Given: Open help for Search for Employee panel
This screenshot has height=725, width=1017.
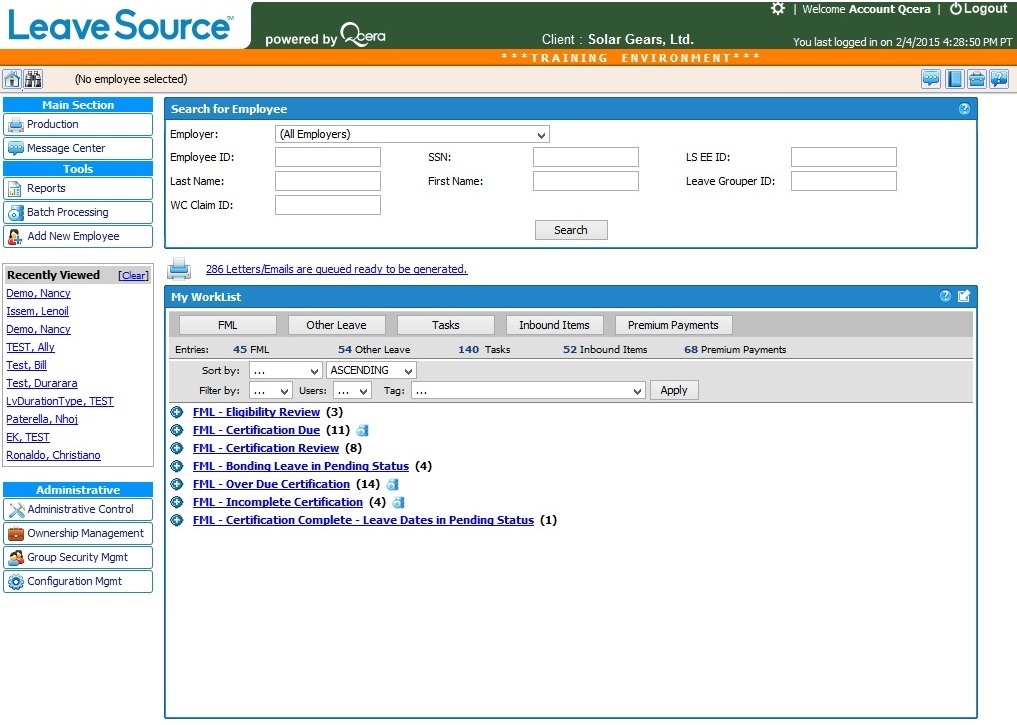Looking at the screenshot, I should click(964, 109).
